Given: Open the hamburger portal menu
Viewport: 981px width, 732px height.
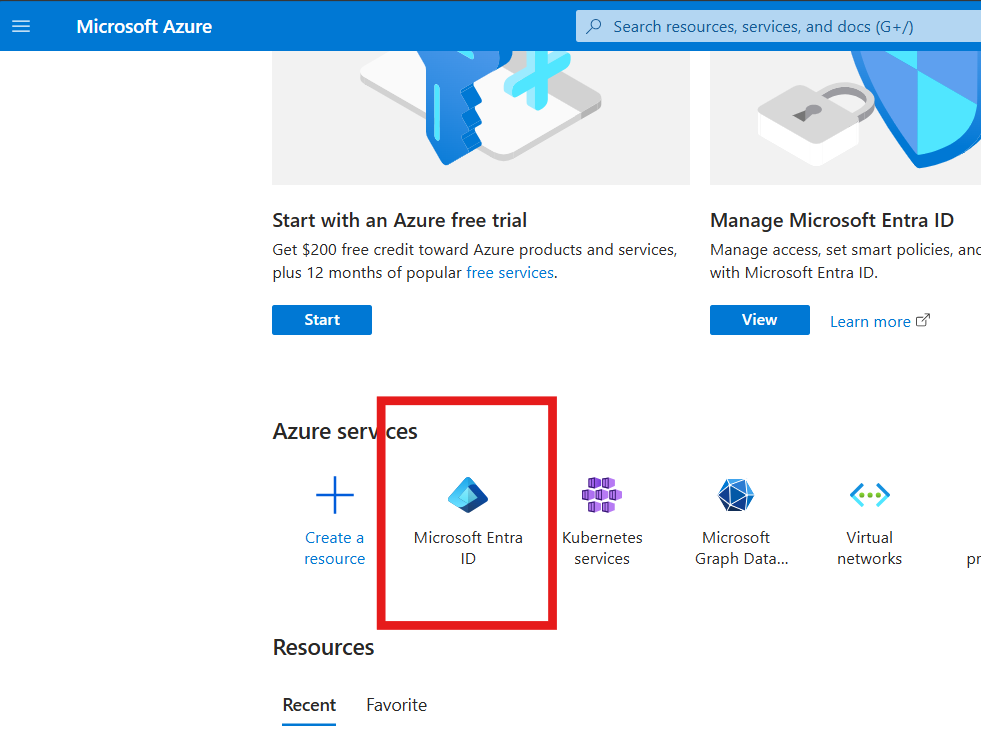Looking at the screenshot, I should click(21, 26).
